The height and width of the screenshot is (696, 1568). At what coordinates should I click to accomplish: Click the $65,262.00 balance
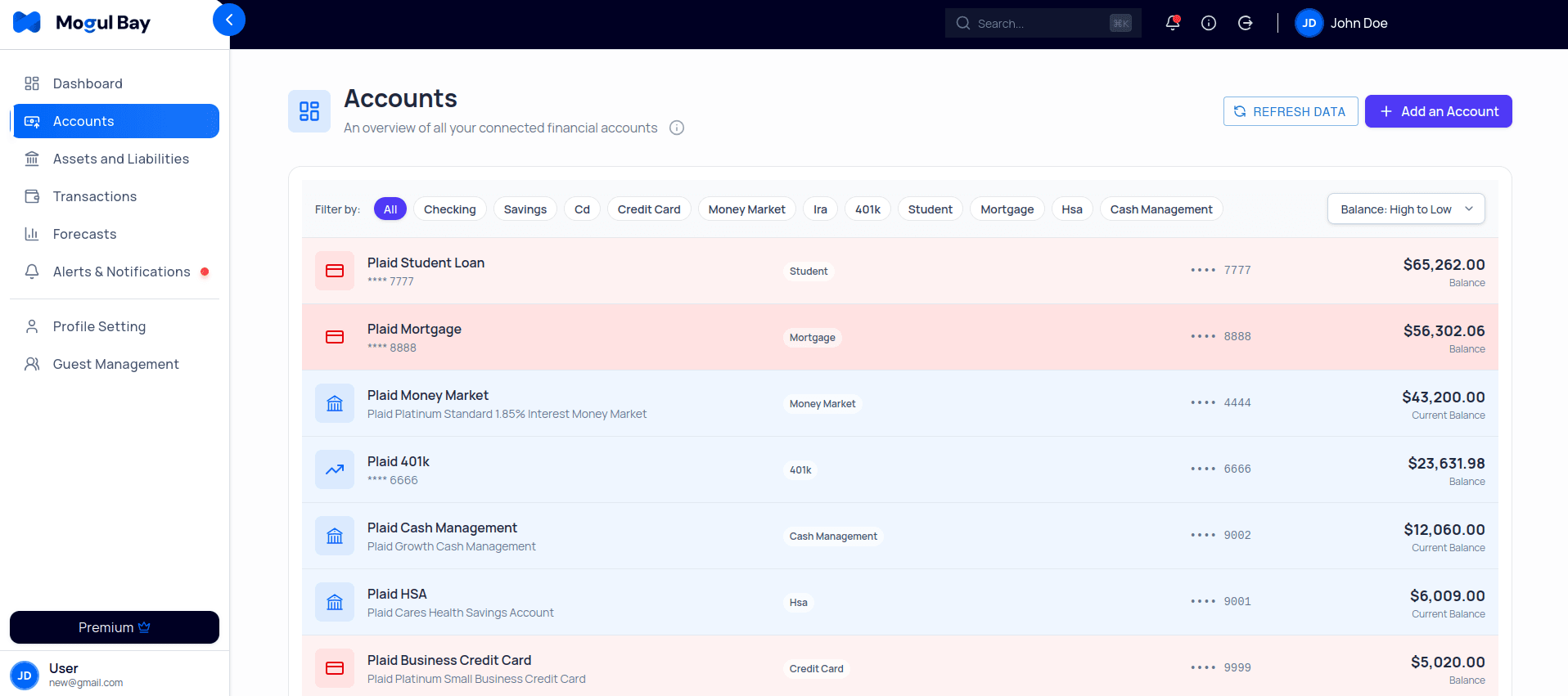point(1444,265)
